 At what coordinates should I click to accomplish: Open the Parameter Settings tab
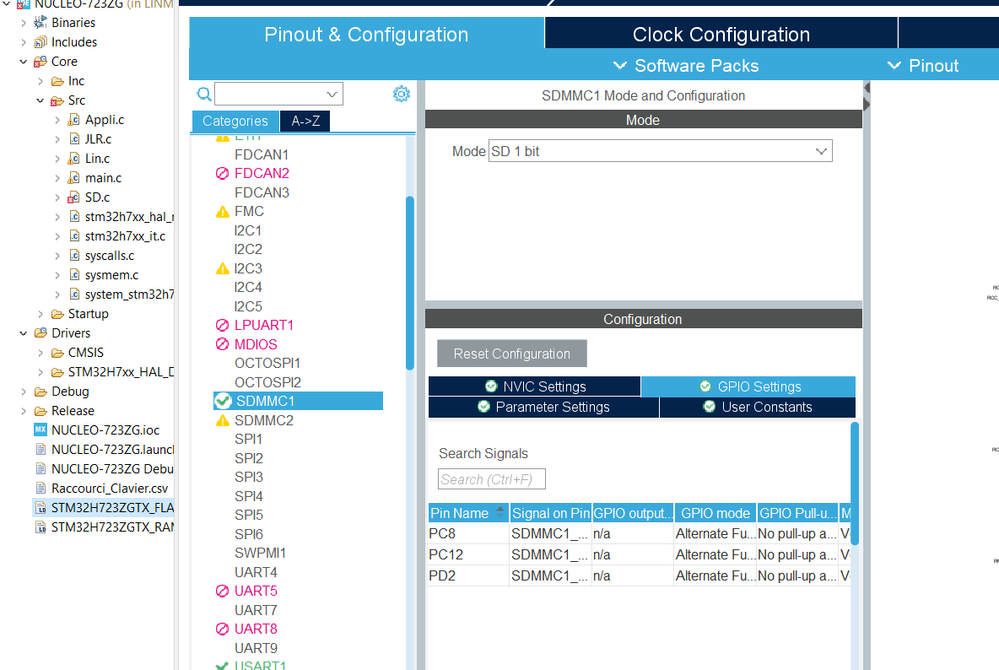point(543,407)
